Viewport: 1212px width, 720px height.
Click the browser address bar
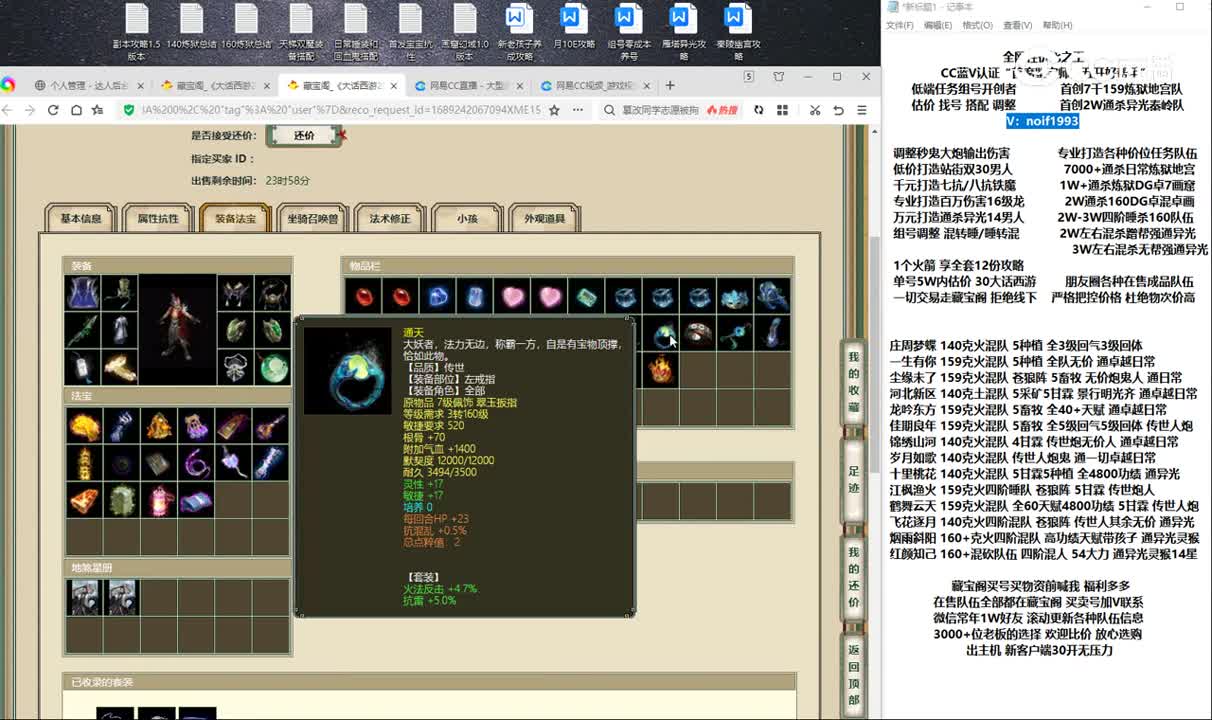click(340, 110)
